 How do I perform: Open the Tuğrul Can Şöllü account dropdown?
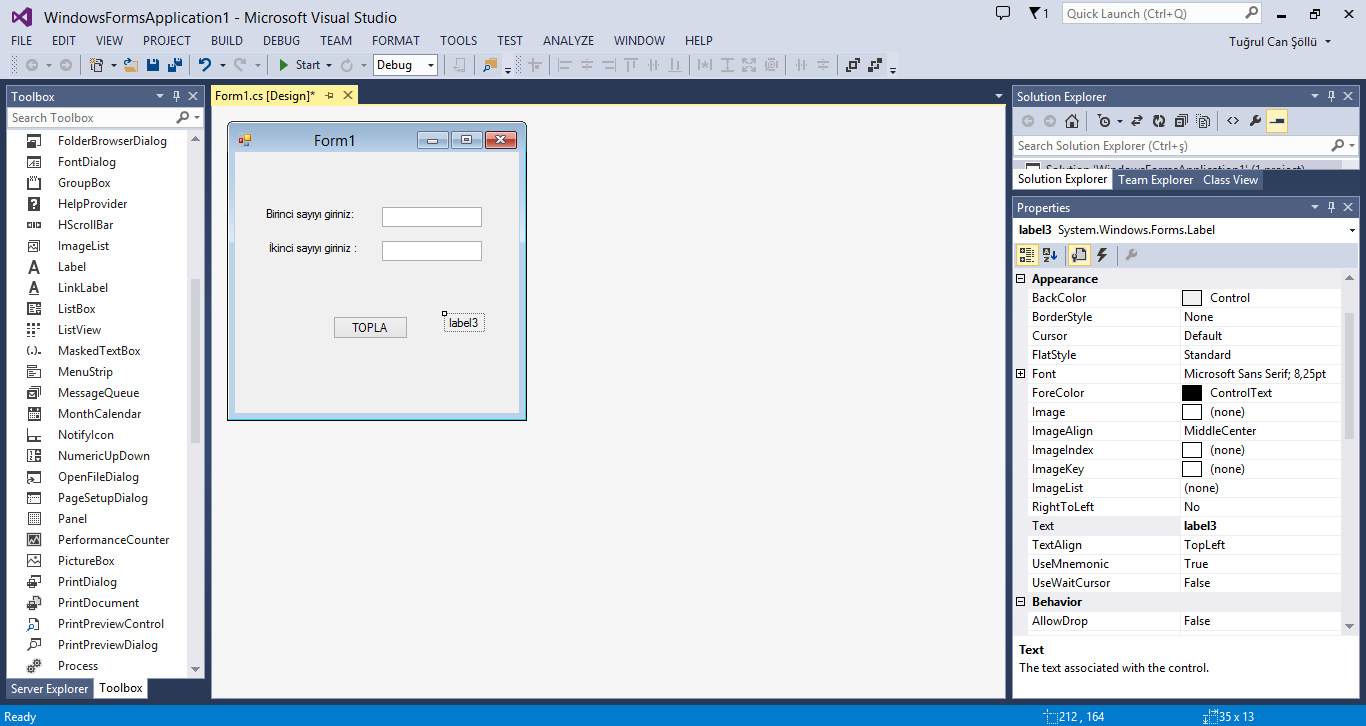click(x=1280, y=42)
